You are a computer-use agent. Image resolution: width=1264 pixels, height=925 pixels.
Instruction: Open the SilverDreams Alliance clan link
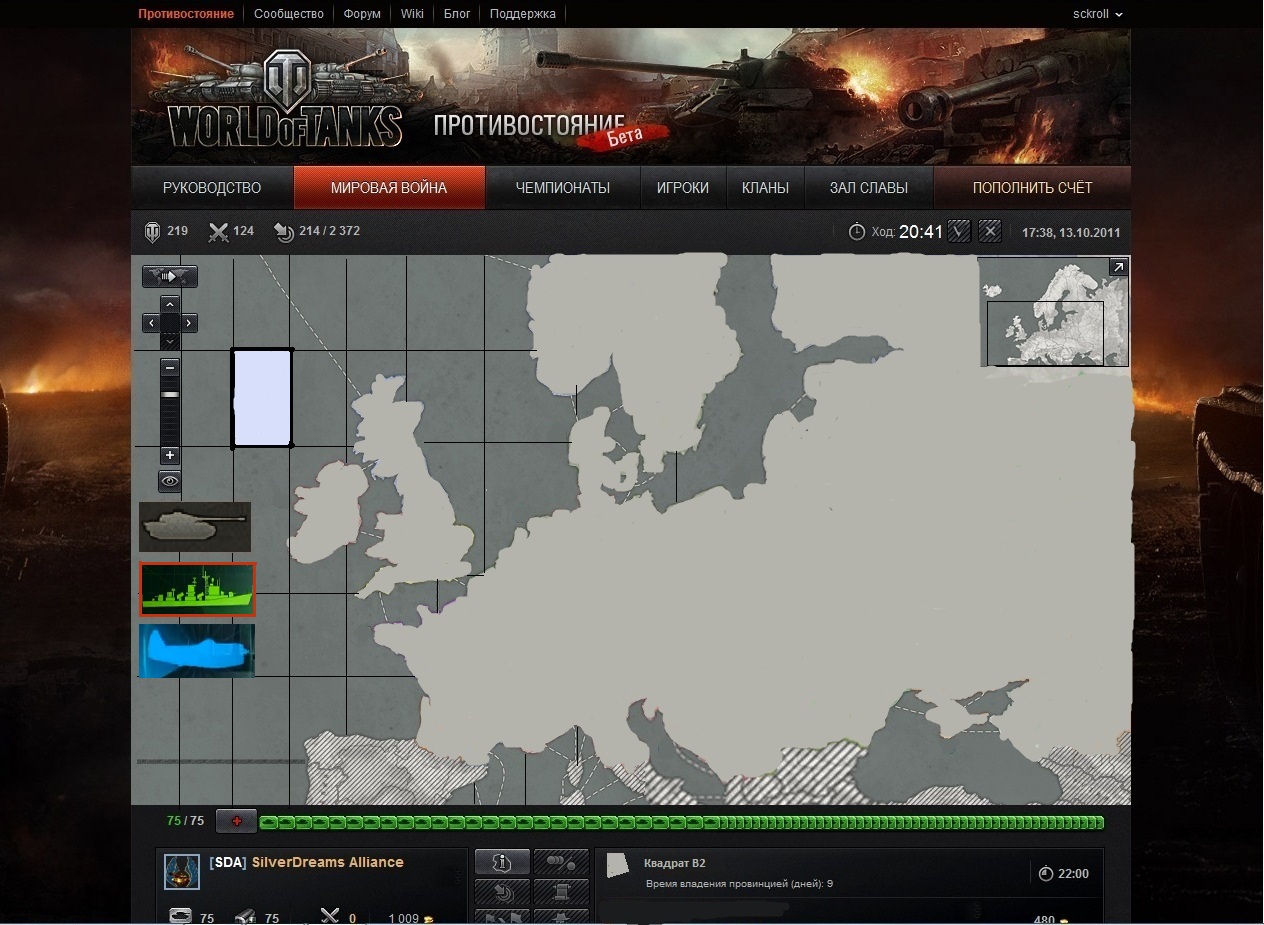328,862
